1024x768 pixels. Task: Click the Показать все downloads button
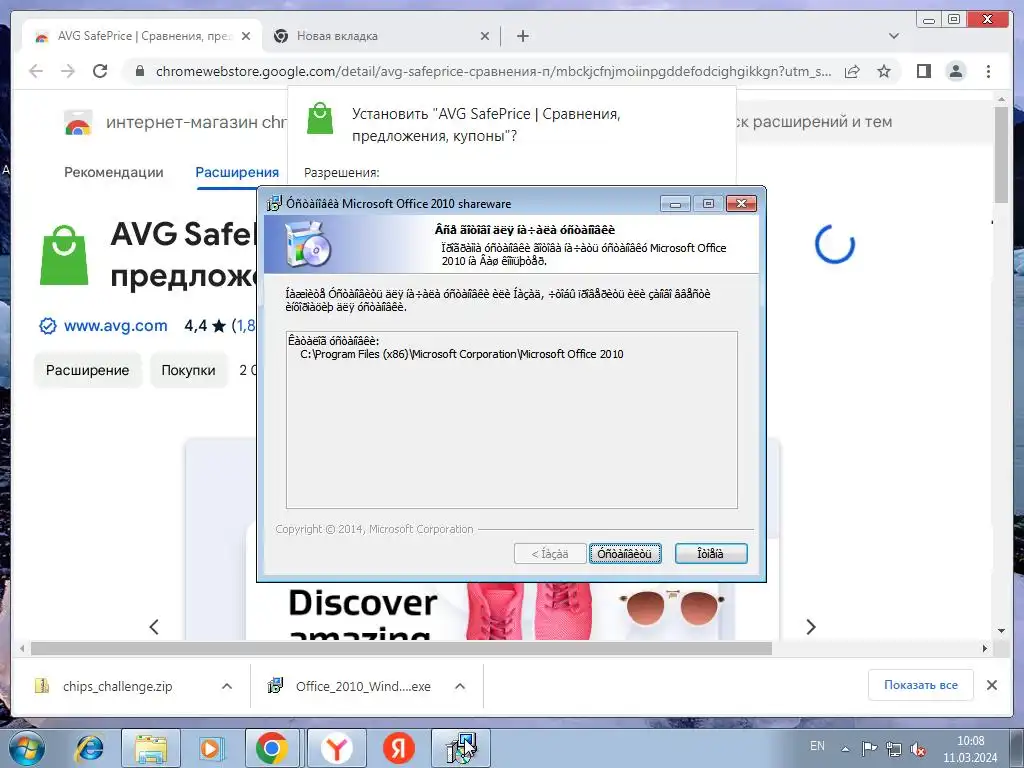click(x=921, y=685)
